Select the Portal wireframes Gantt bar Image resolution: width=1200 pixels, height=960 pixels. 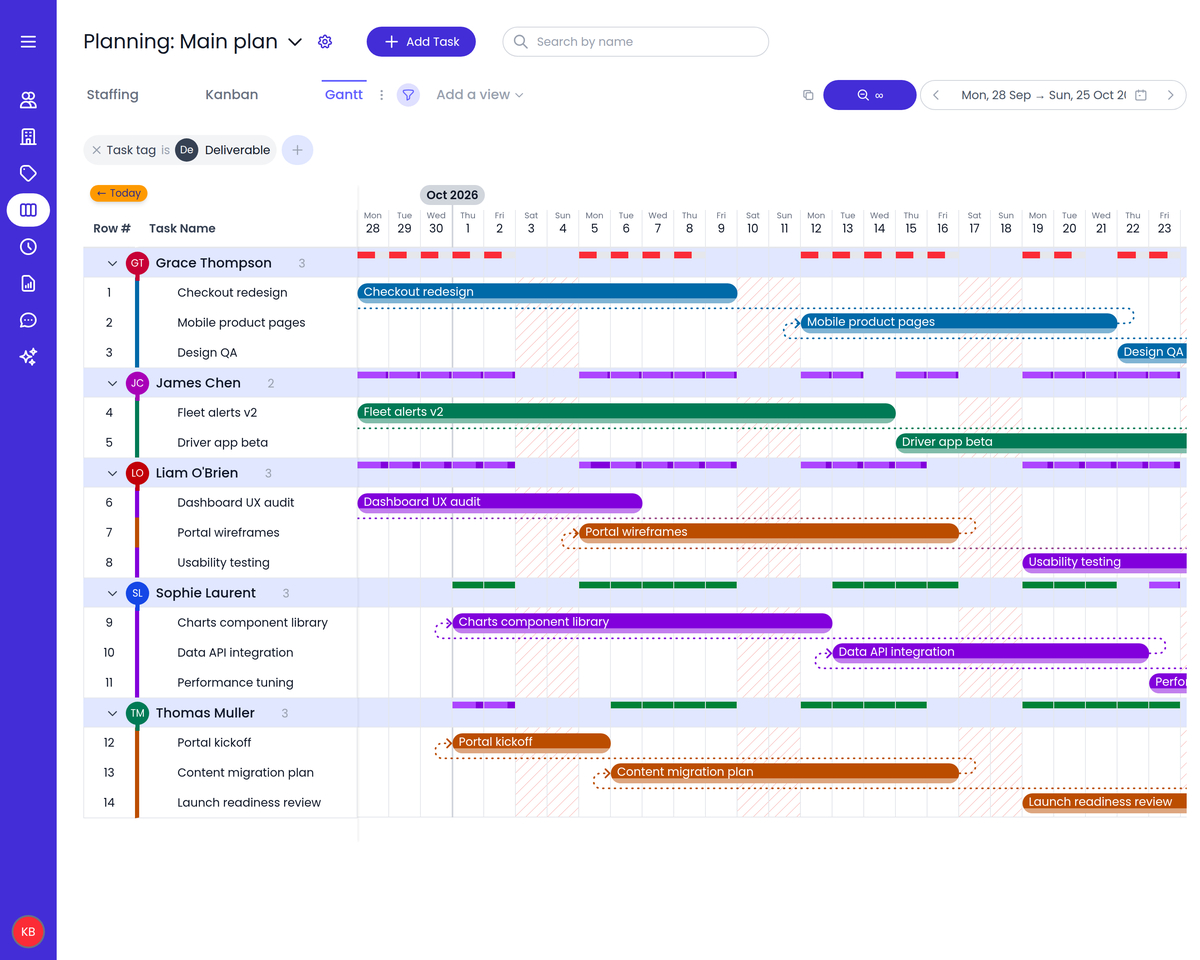(769, 532)
